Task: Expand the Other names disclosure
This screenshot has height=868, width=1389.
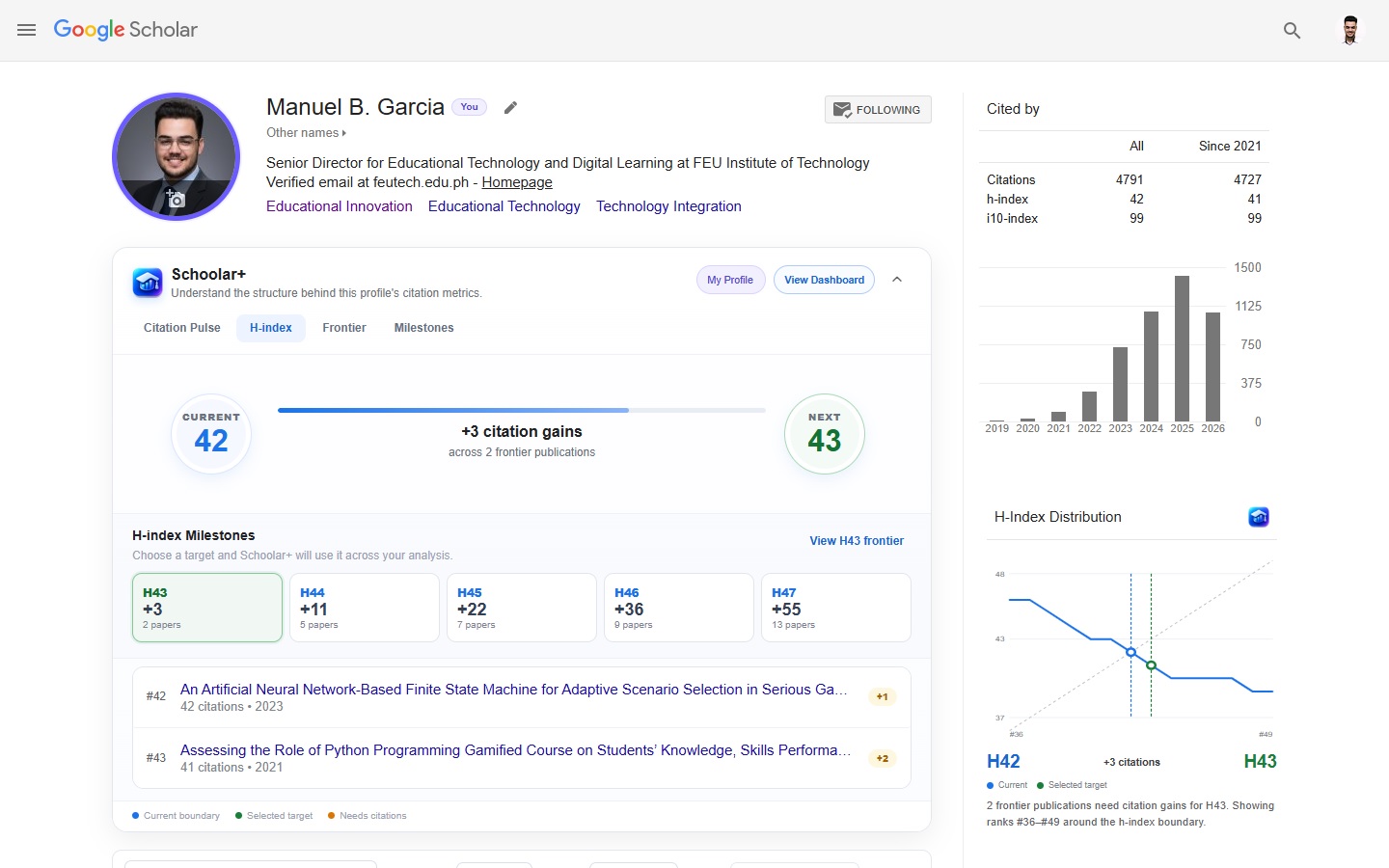Action: pos(306,133)
